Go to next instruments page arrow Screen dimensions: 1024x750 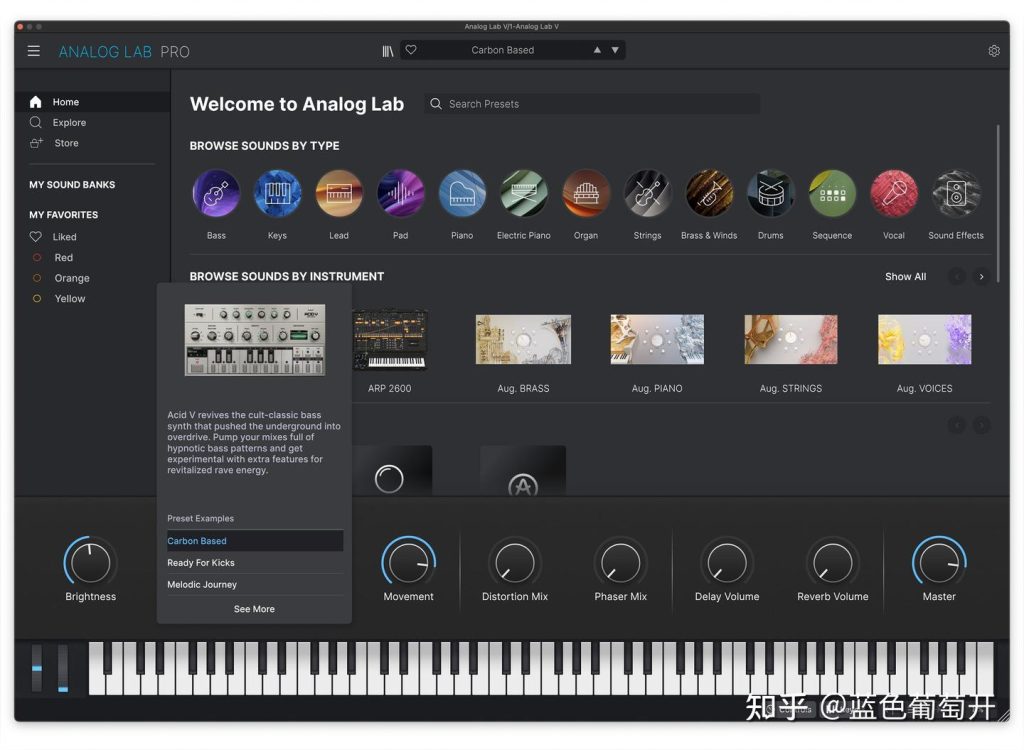coord(981,276)
